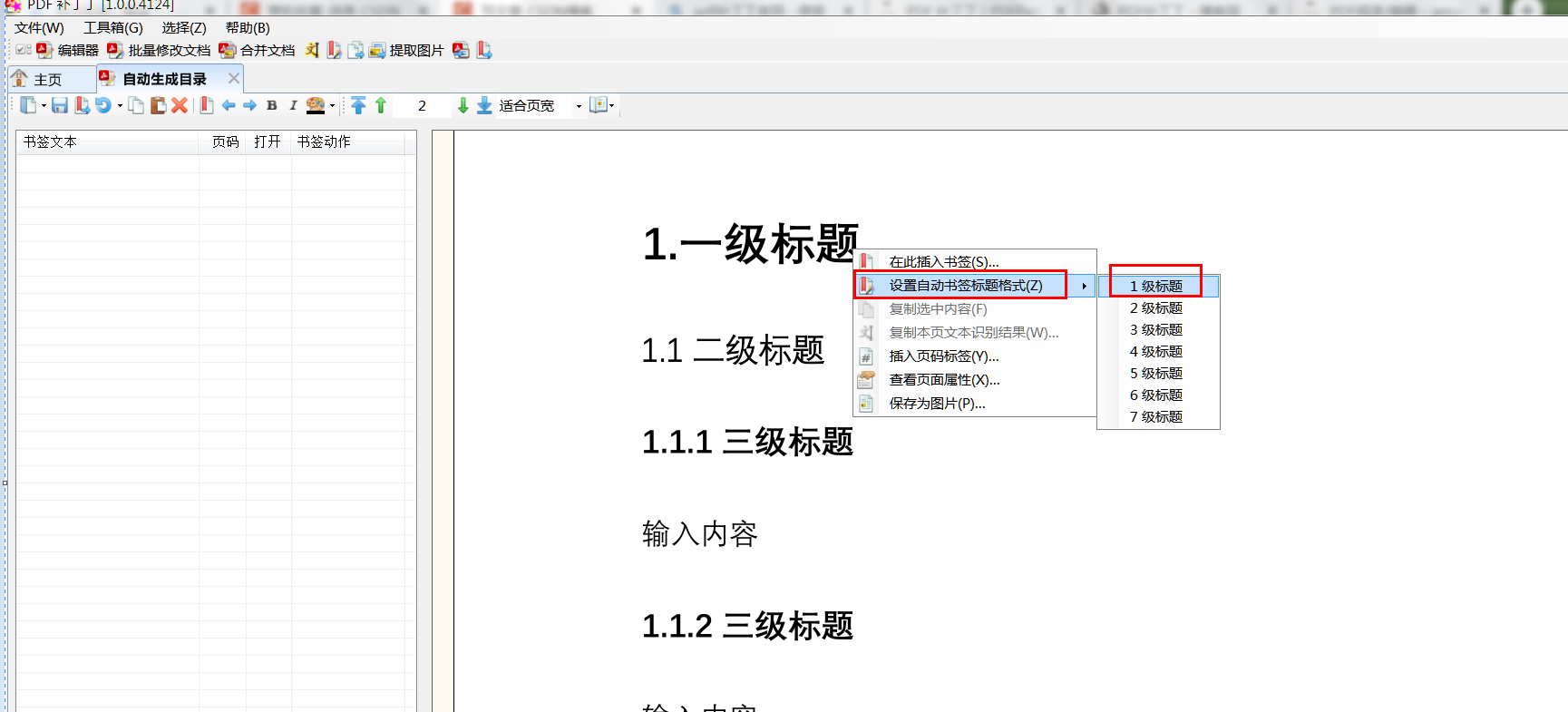
Task: Go to next page with green down arrow
Action: click(x=463, y=105)
